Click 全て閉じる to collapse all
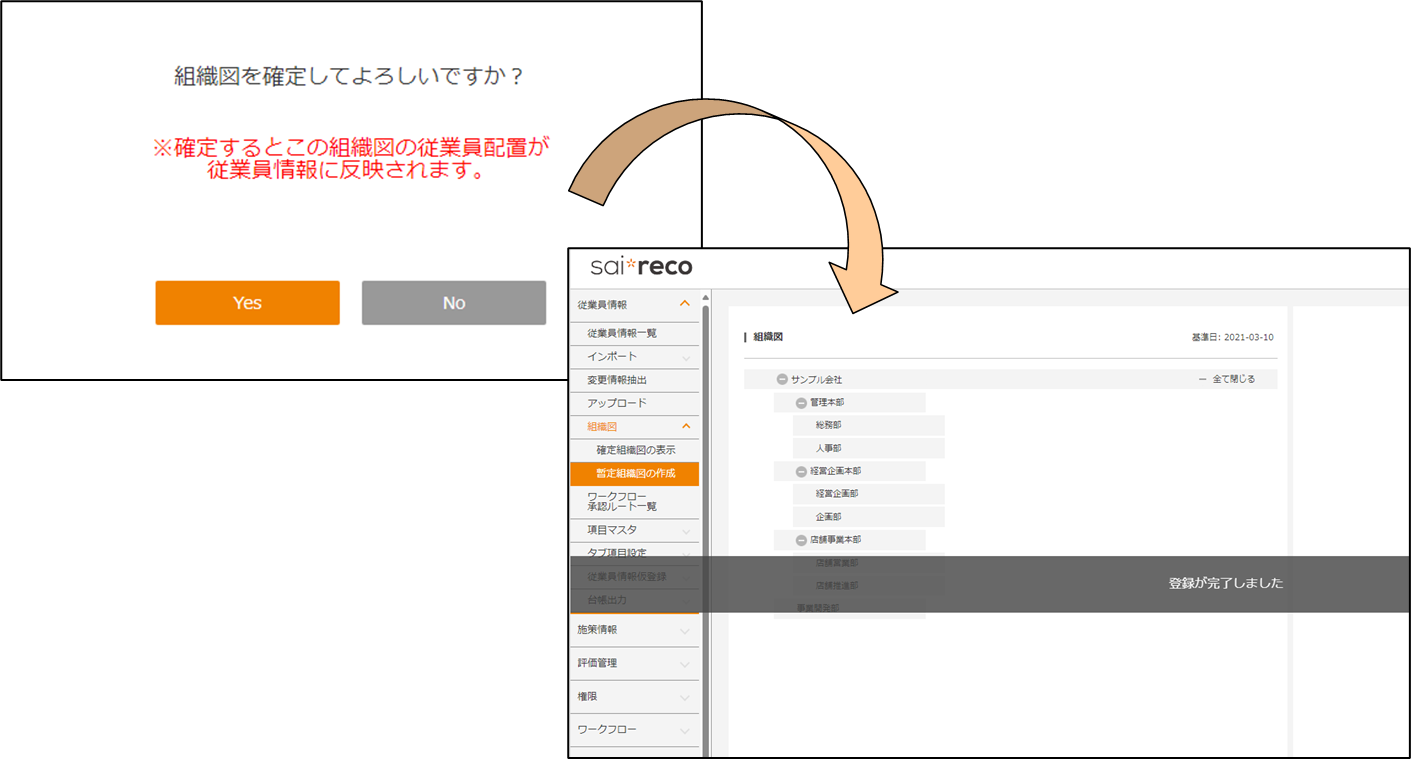 (x=1232, y=380)
